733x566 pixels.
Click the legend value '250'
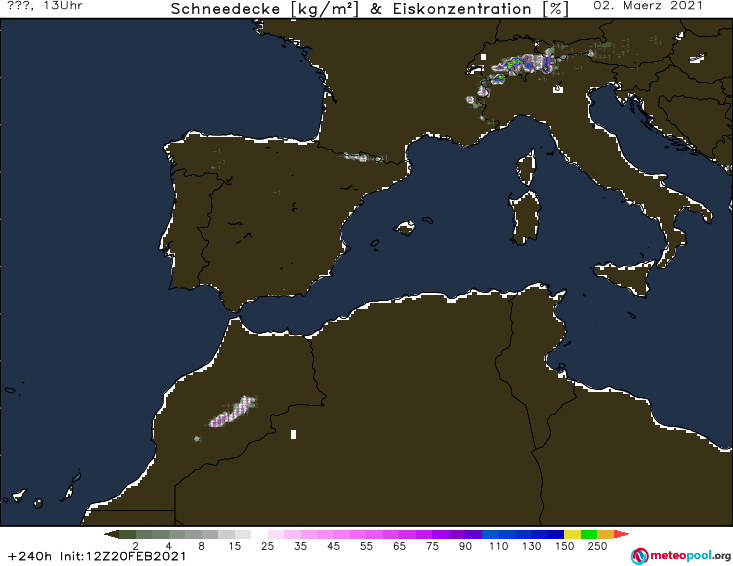[x=597, y=546]
